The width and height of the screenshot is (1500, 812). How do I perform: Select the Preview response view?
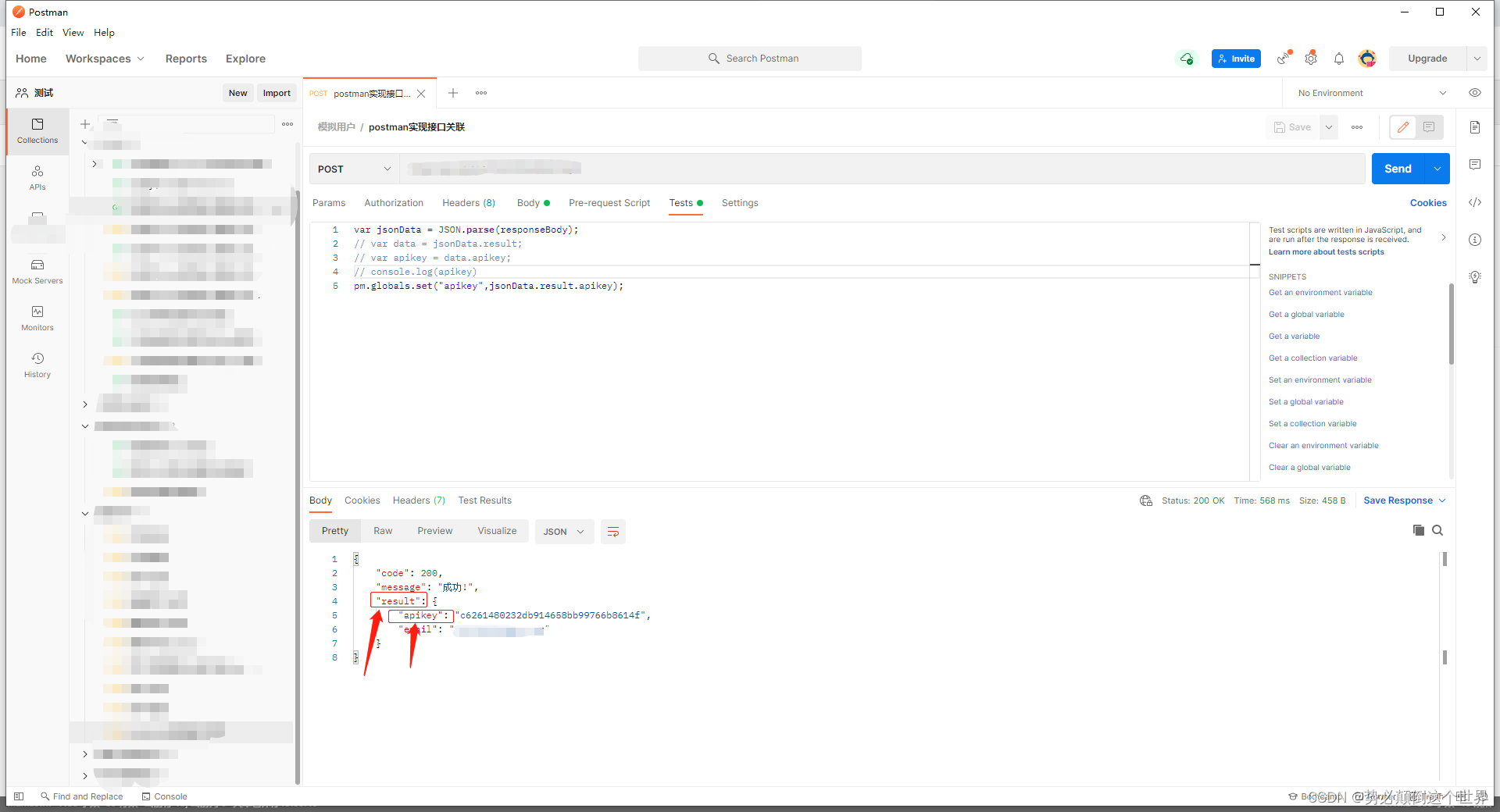tap(434, 531)
